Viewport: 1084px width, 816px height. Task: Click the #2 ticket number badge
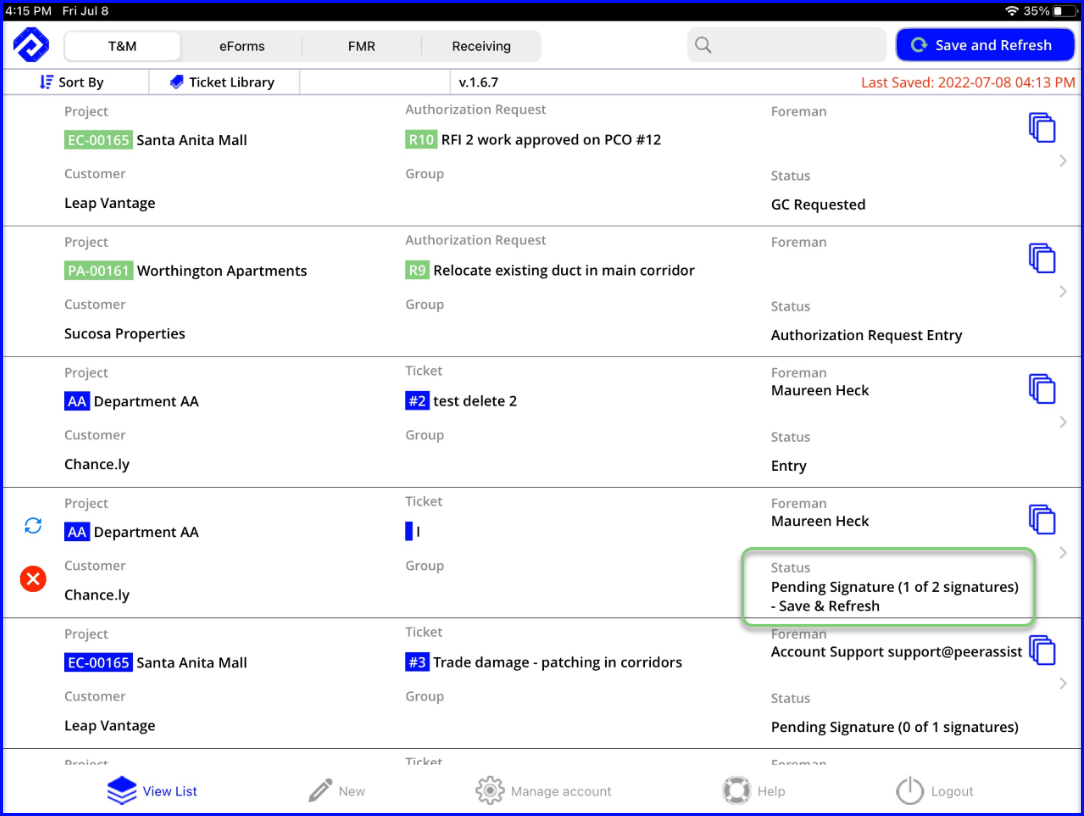[417, 401]
